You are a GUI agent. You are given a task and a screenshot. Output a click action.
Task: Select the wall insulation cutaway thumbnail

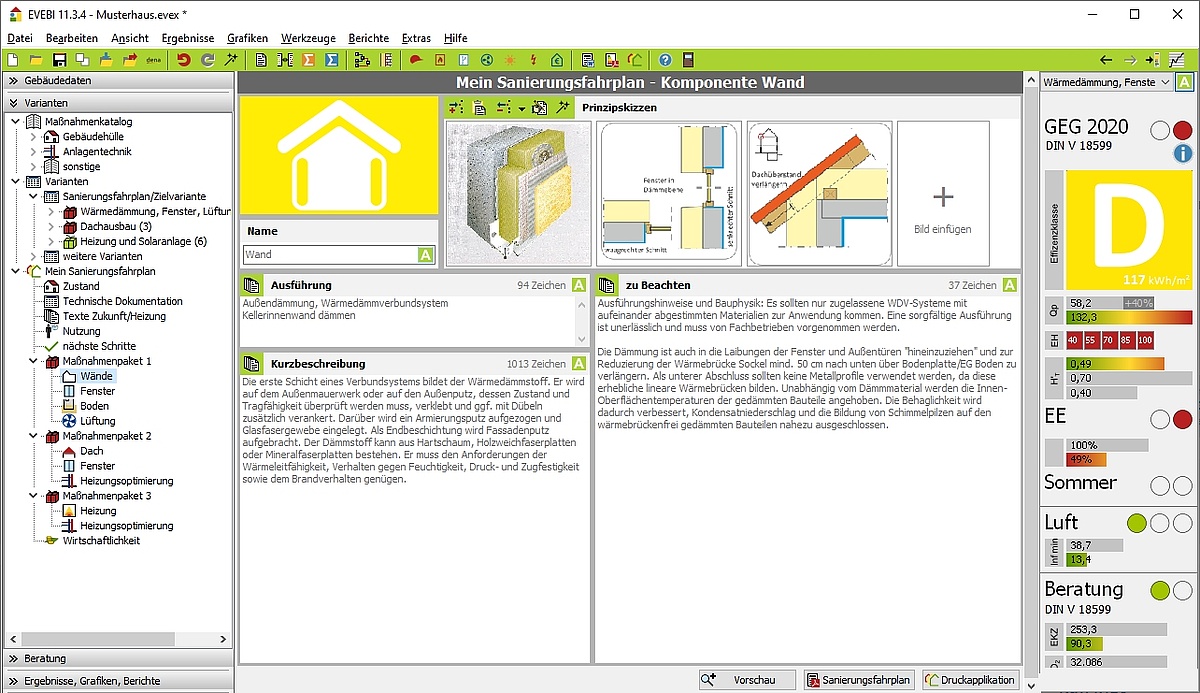[517, 194]
